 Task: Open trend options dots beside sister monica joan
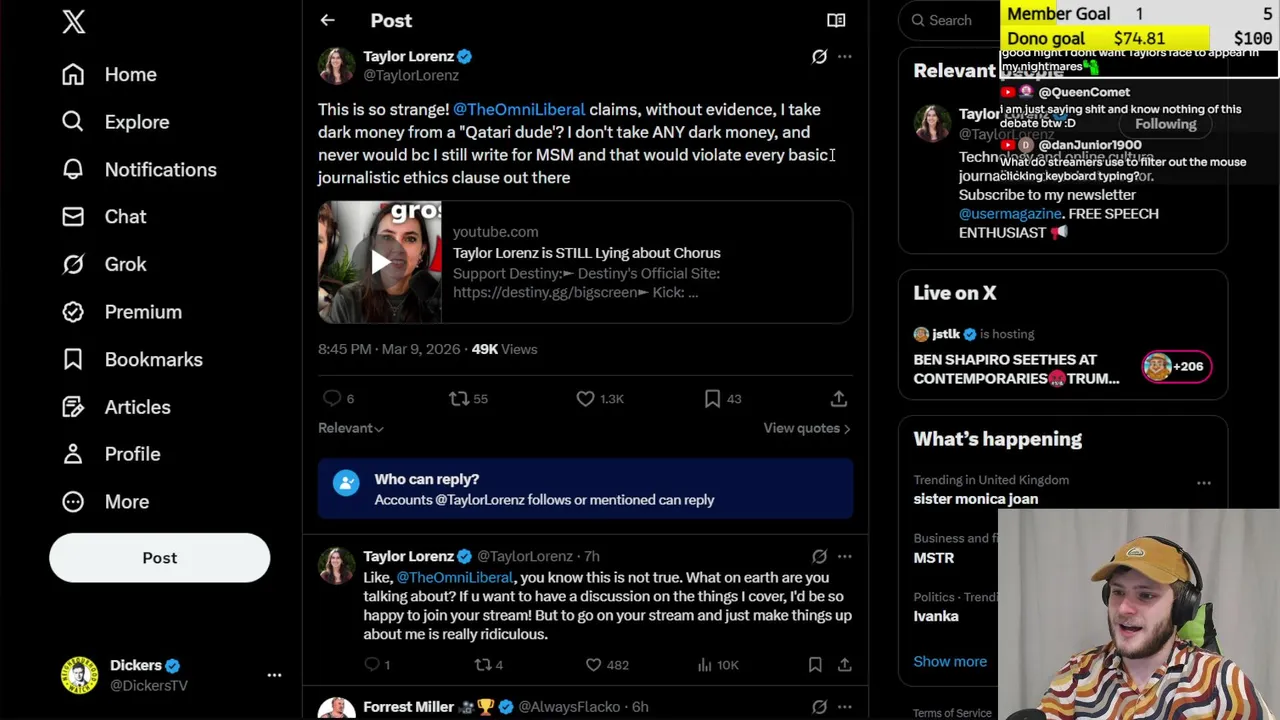pyautogui.click(x=1204, y=483)
